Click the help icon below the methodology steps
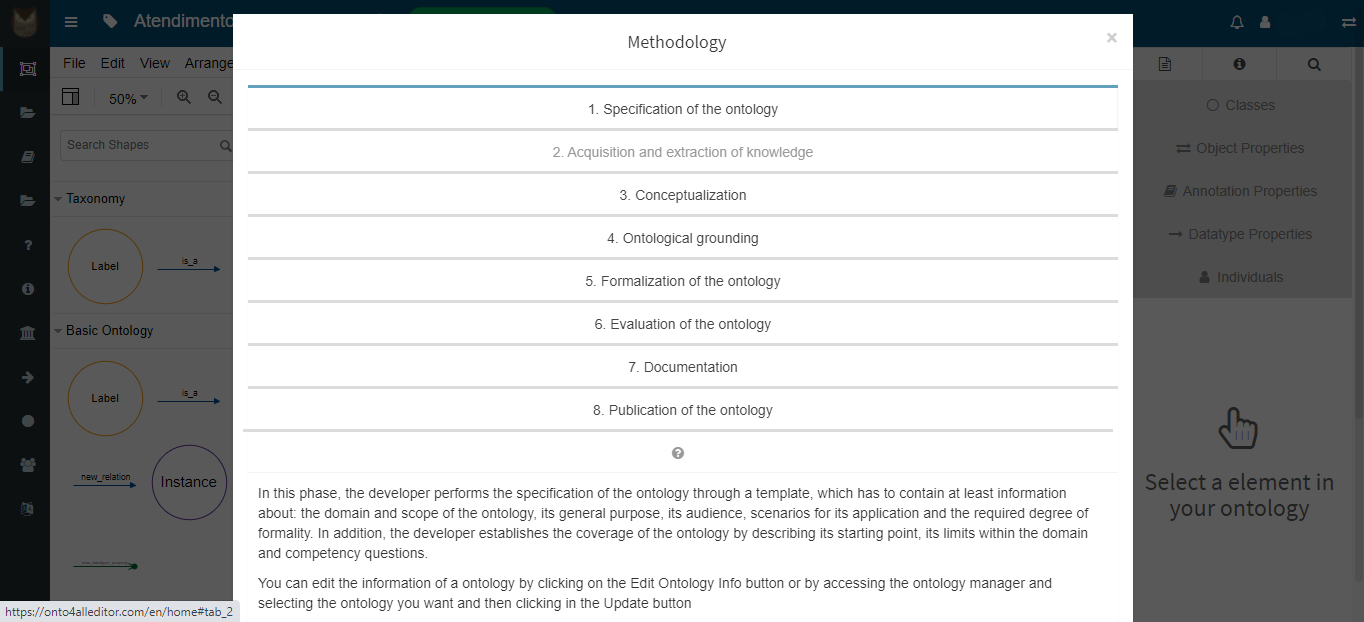The width and height of the screenshot is (1364, 622). click(x=678, y=453)
